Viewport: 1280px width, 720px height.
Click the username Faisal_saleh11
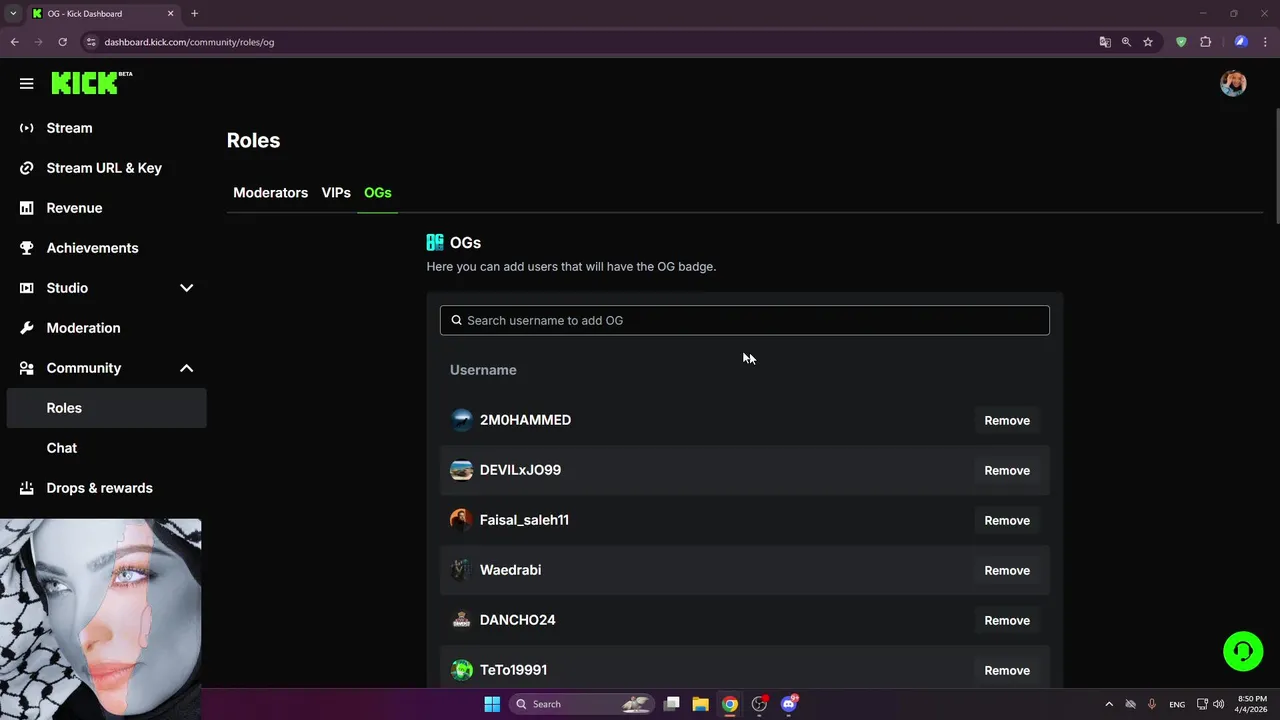click(524, 520)
